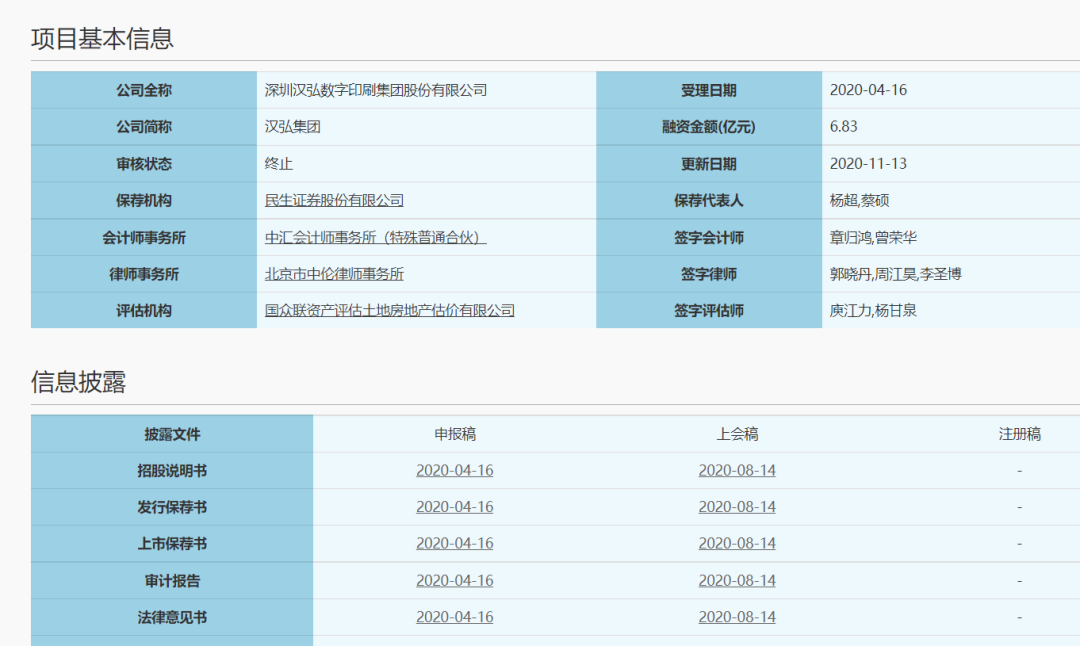
Task: Open 发行保荐书 申报稿 dated 2020-04-16
Action: pyautogui.click(x=455, y=507)
